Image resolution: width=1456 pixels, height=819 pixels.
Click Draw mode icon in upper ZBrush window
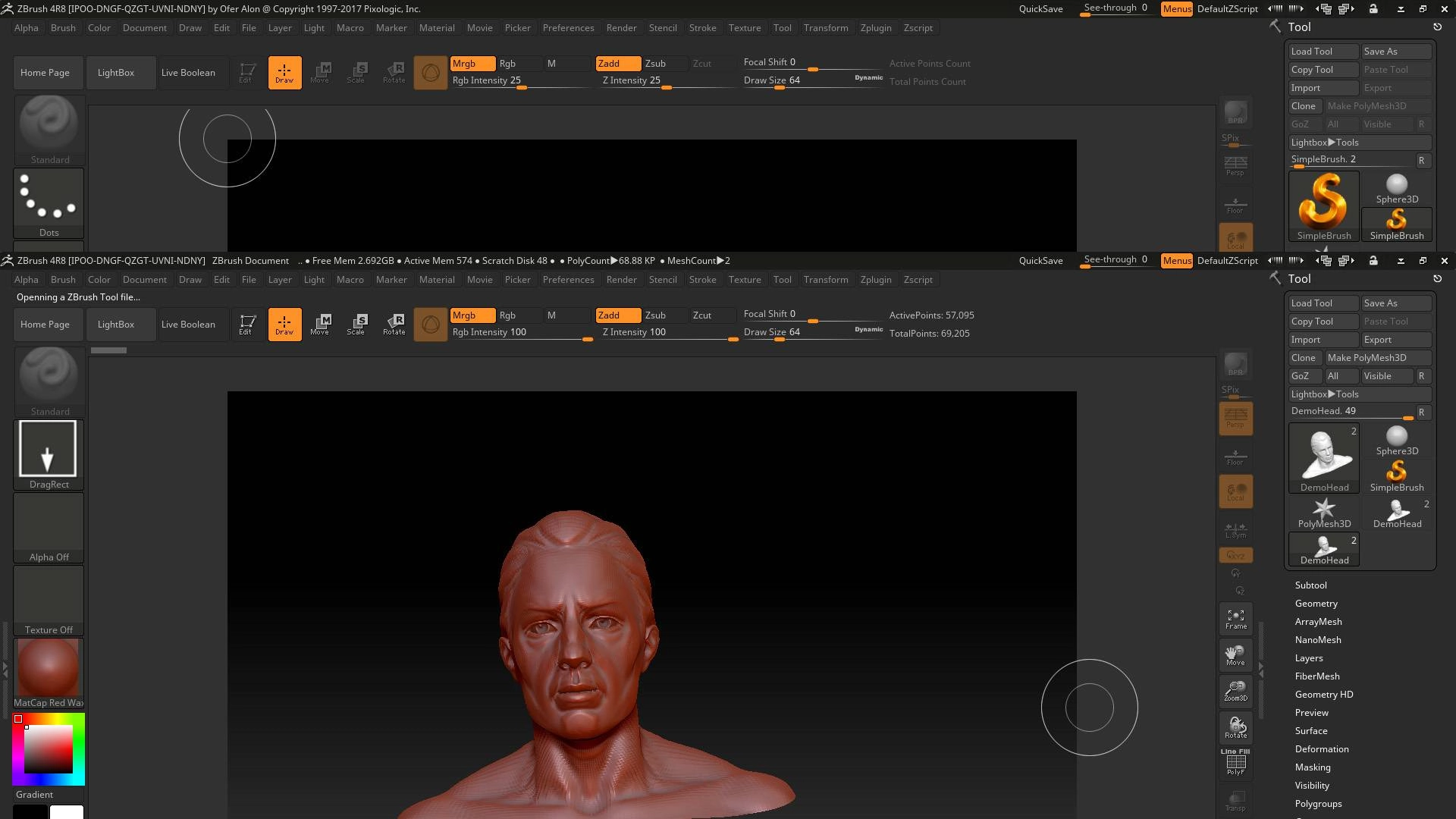point(284,73)
